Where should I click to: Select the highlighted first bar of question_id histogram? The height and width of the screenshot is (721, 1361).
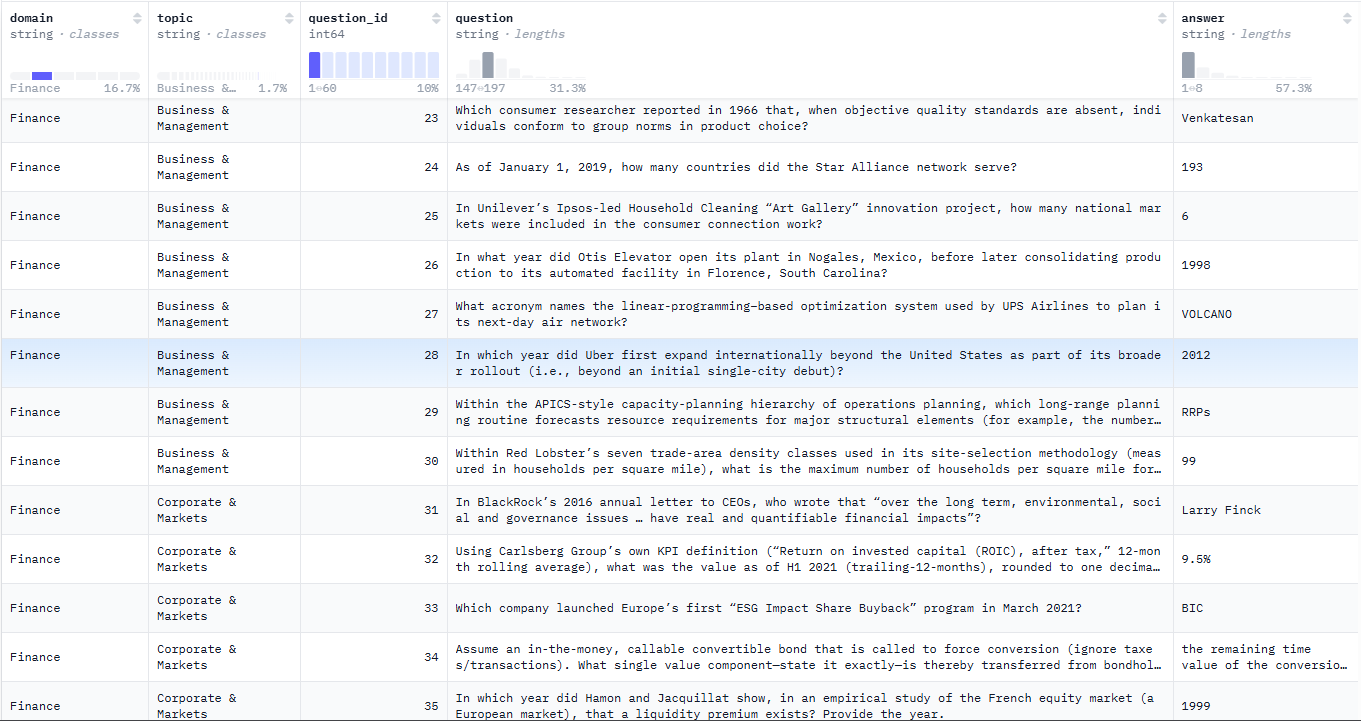[314, 65]
